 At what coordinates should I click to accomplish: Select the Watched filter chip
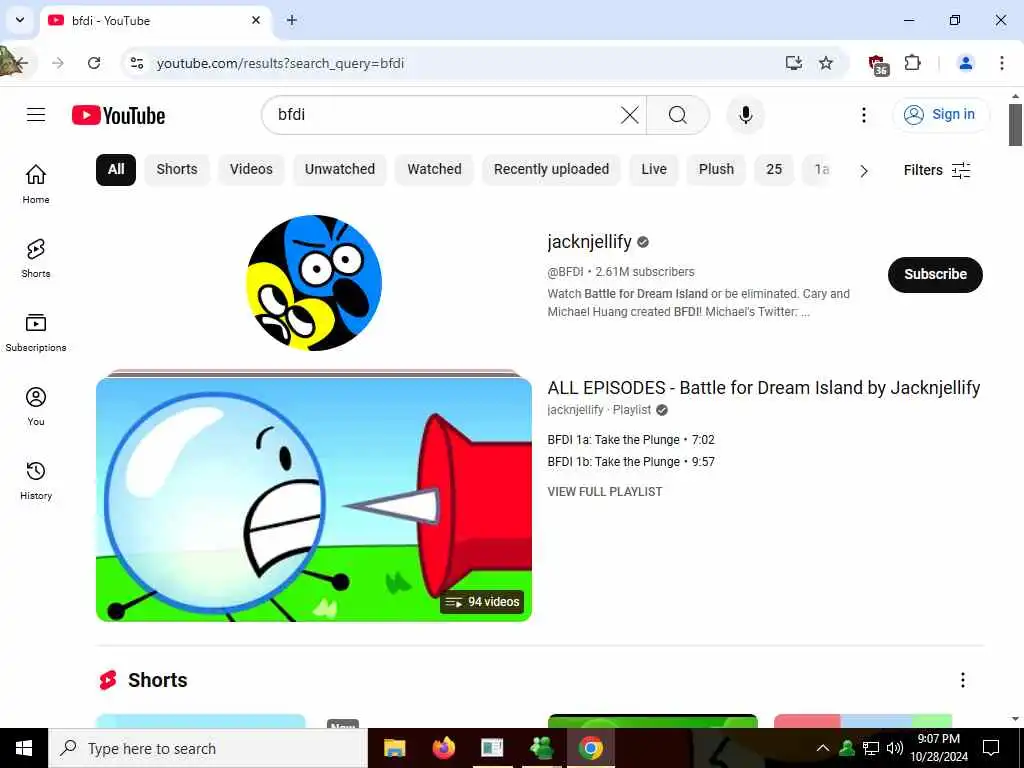(434, 170)
